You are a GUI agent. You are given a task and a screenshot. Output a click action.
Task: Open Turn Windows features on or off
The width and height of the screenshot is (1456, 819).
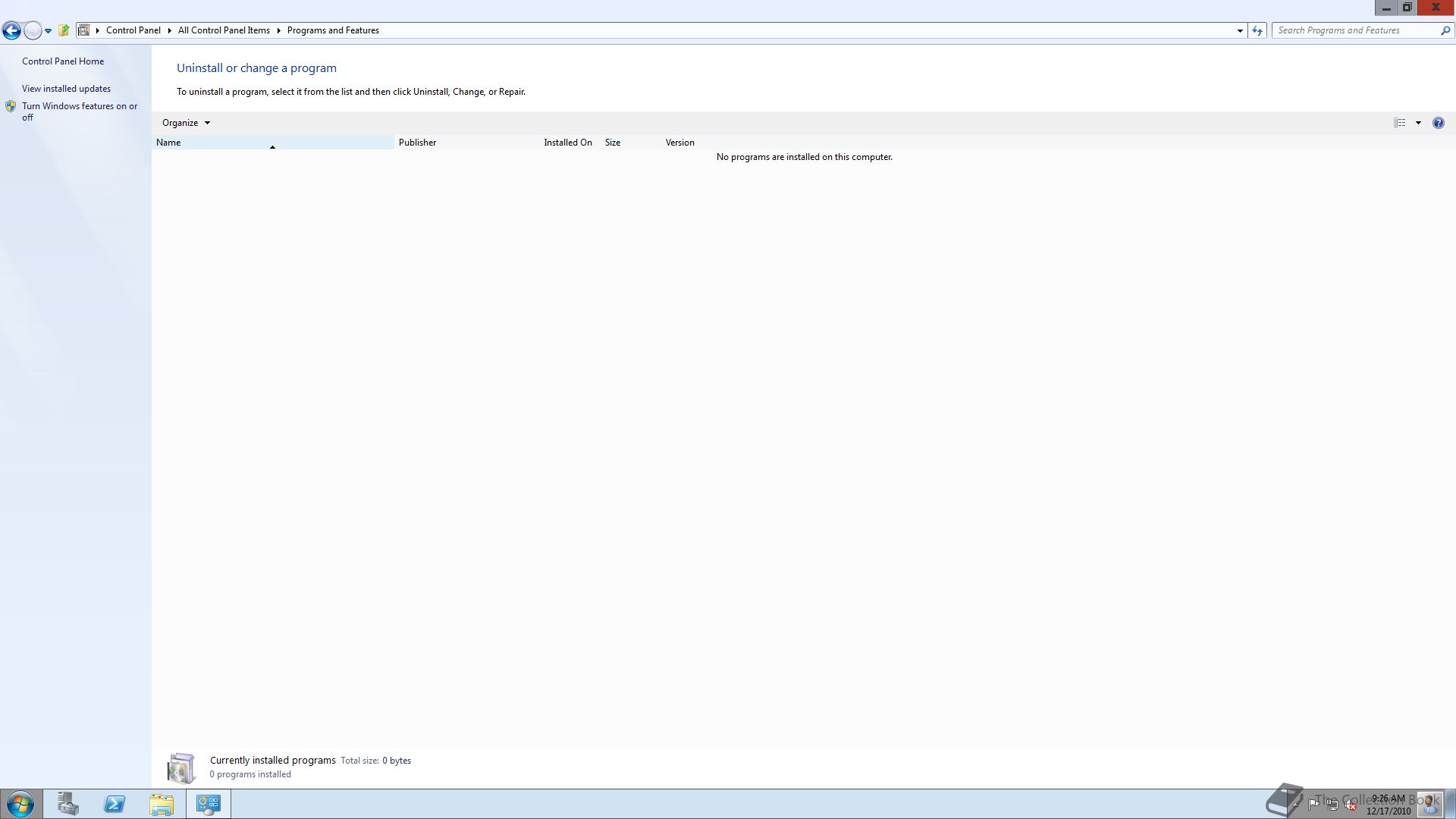pos(80,111)
